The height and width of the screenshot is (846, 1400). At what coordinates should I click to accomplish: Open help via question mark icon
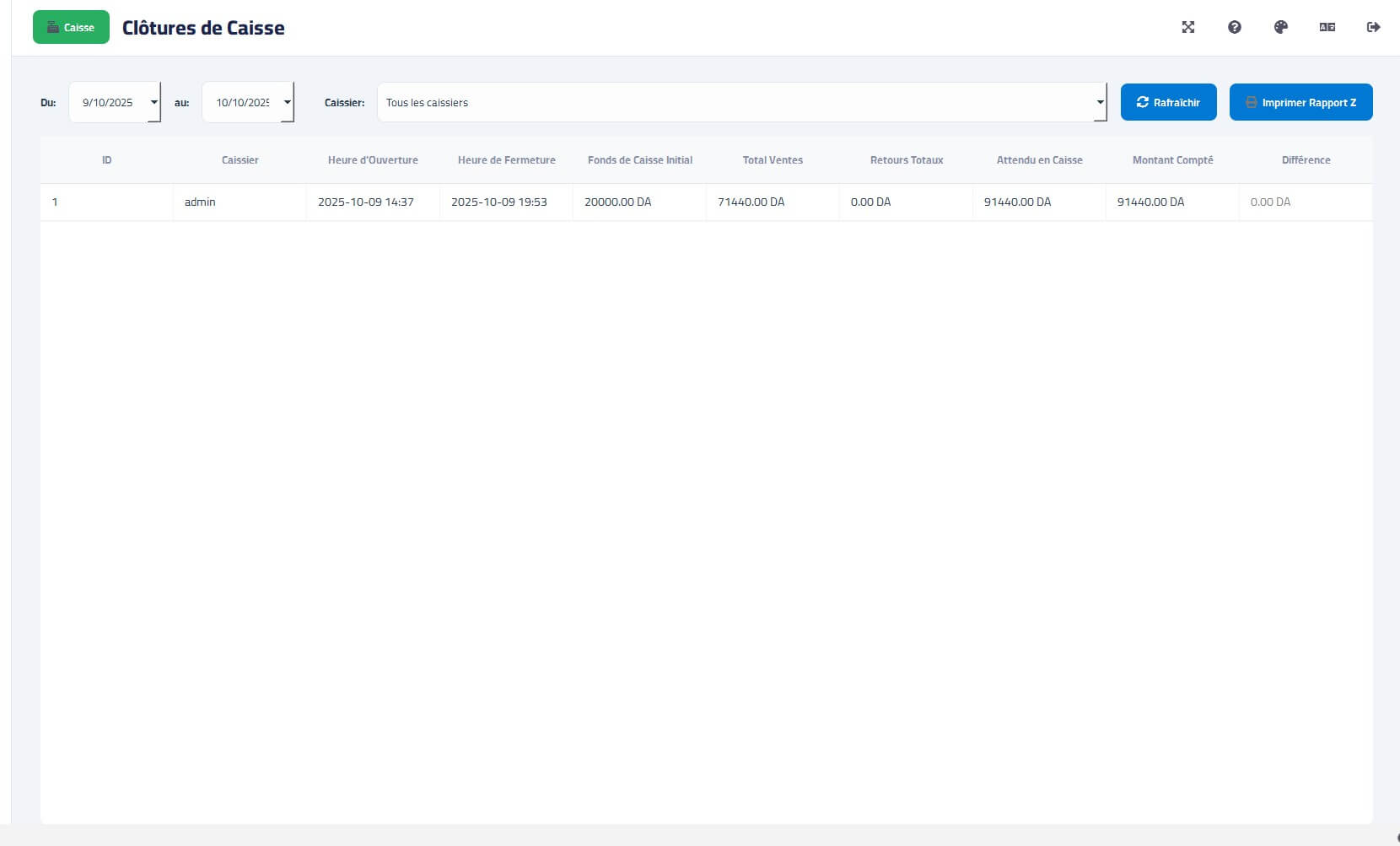coord(1234,27)
